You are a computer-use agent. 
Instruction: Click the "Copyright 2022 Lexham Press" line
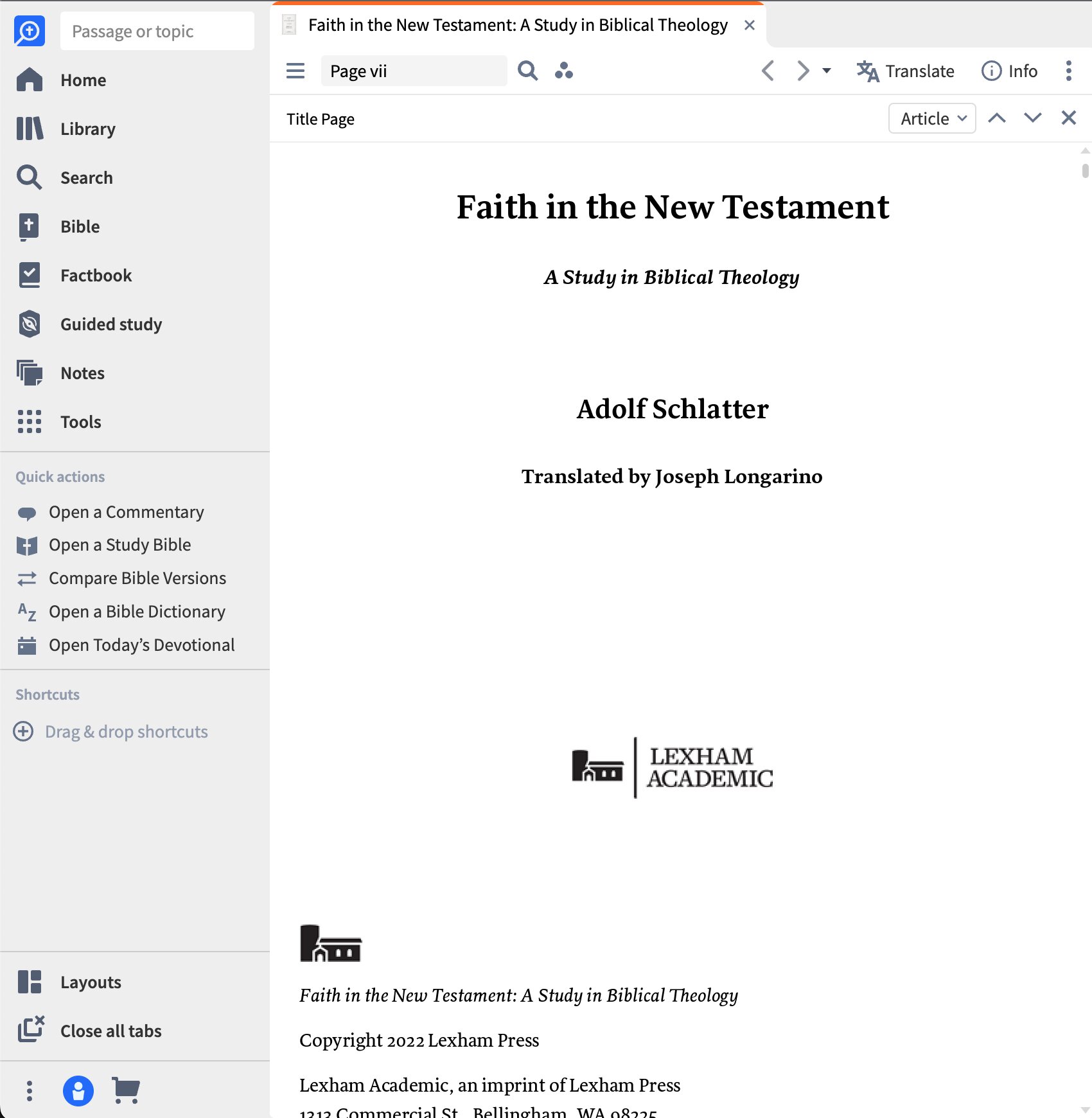[x=419, y=1040]
